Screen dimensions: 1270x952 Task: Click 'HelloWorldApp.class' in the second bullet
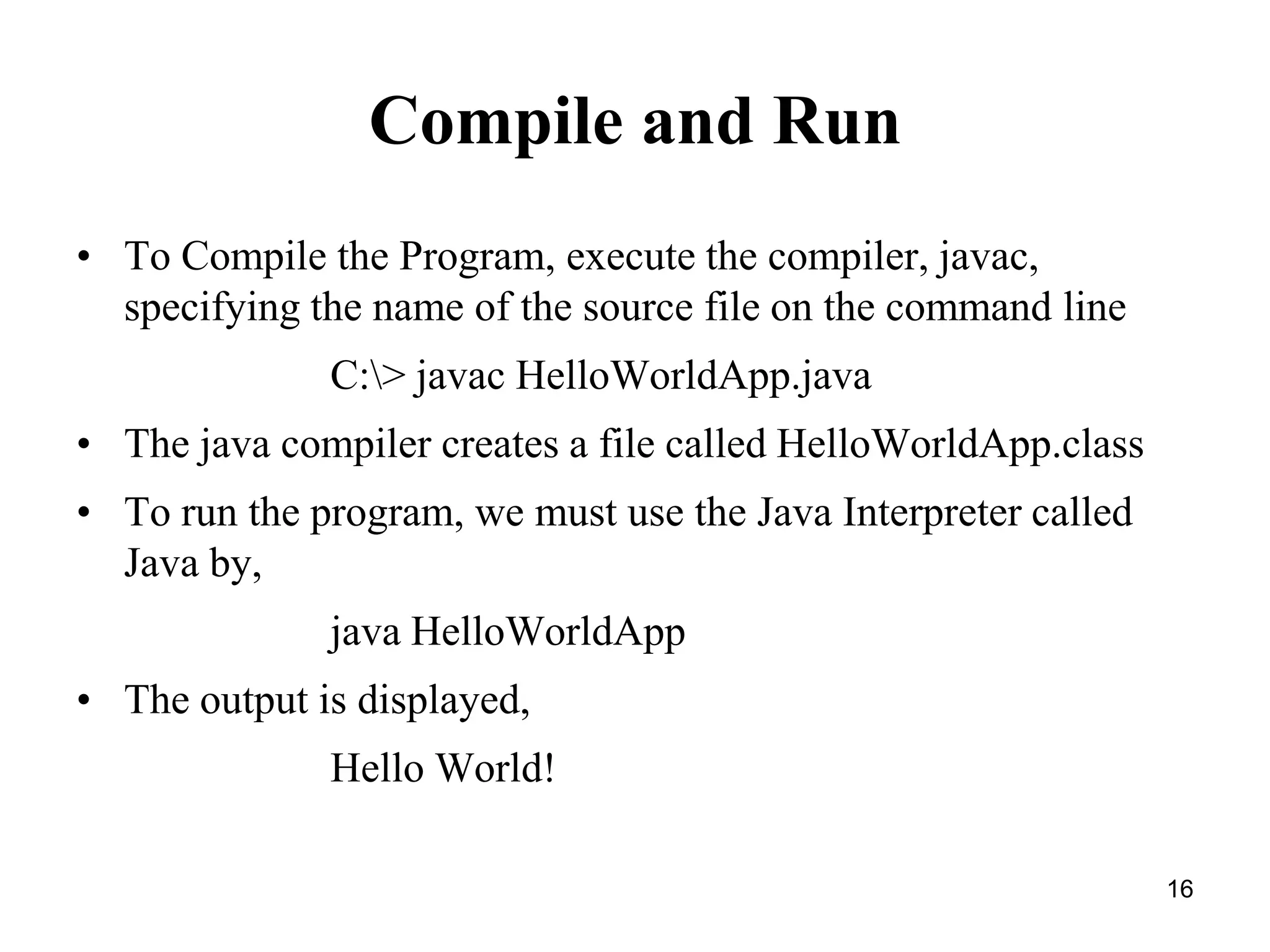pyautogui.click(x=959, y=444)
